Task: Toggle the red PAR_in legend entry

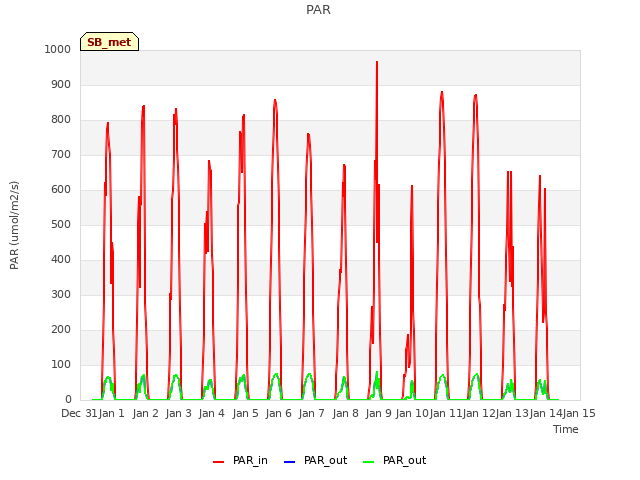Action: [240, 460]
